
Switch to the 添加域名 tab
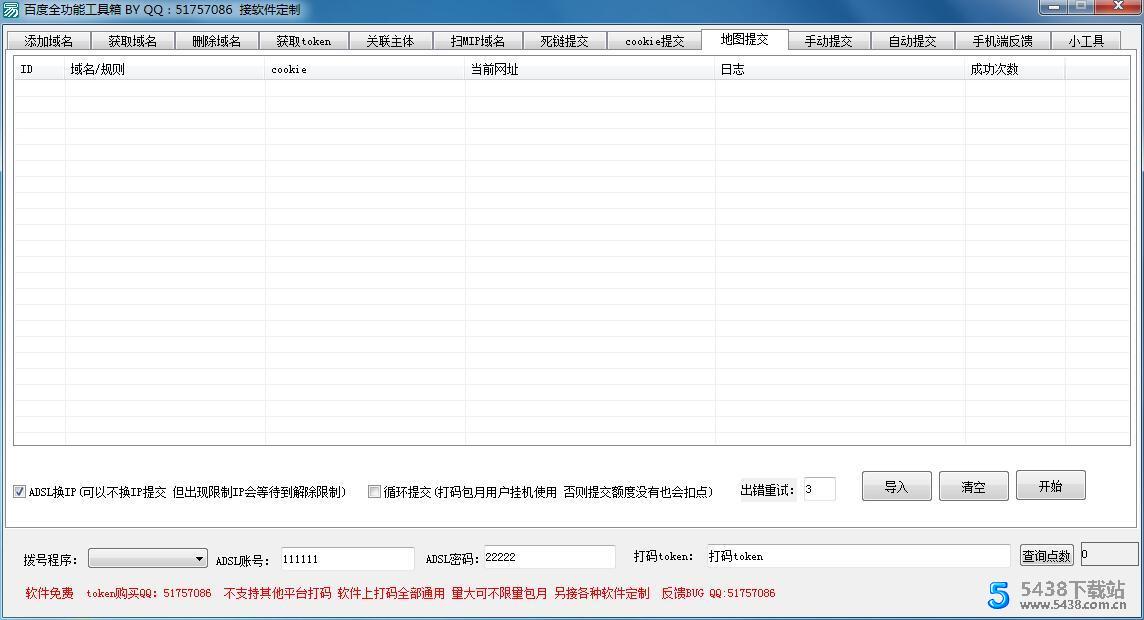47,41
